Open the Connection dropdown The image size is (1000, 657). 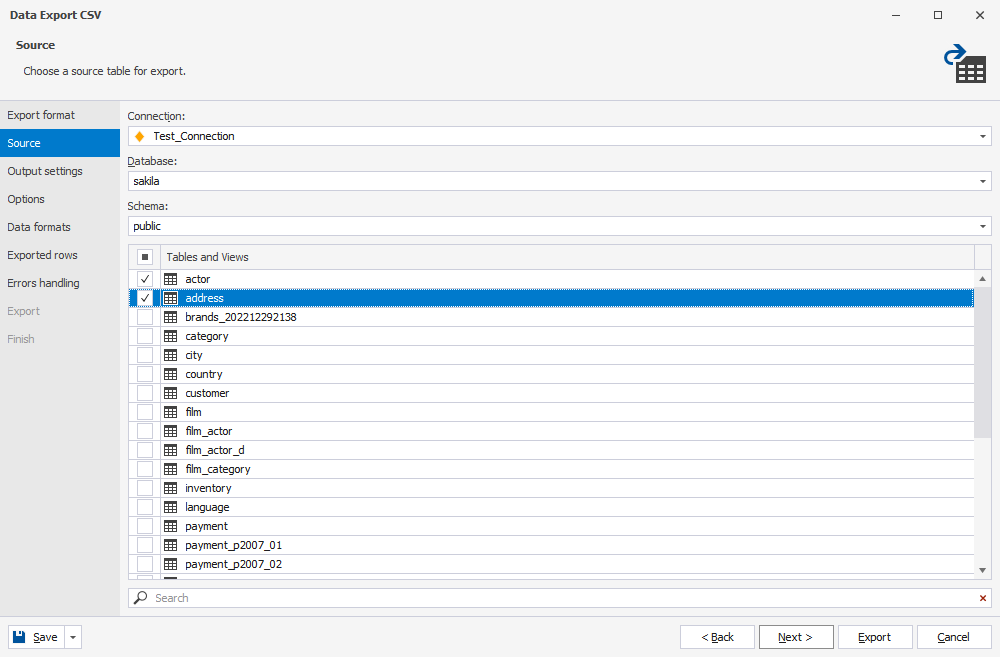click(982, 137)
